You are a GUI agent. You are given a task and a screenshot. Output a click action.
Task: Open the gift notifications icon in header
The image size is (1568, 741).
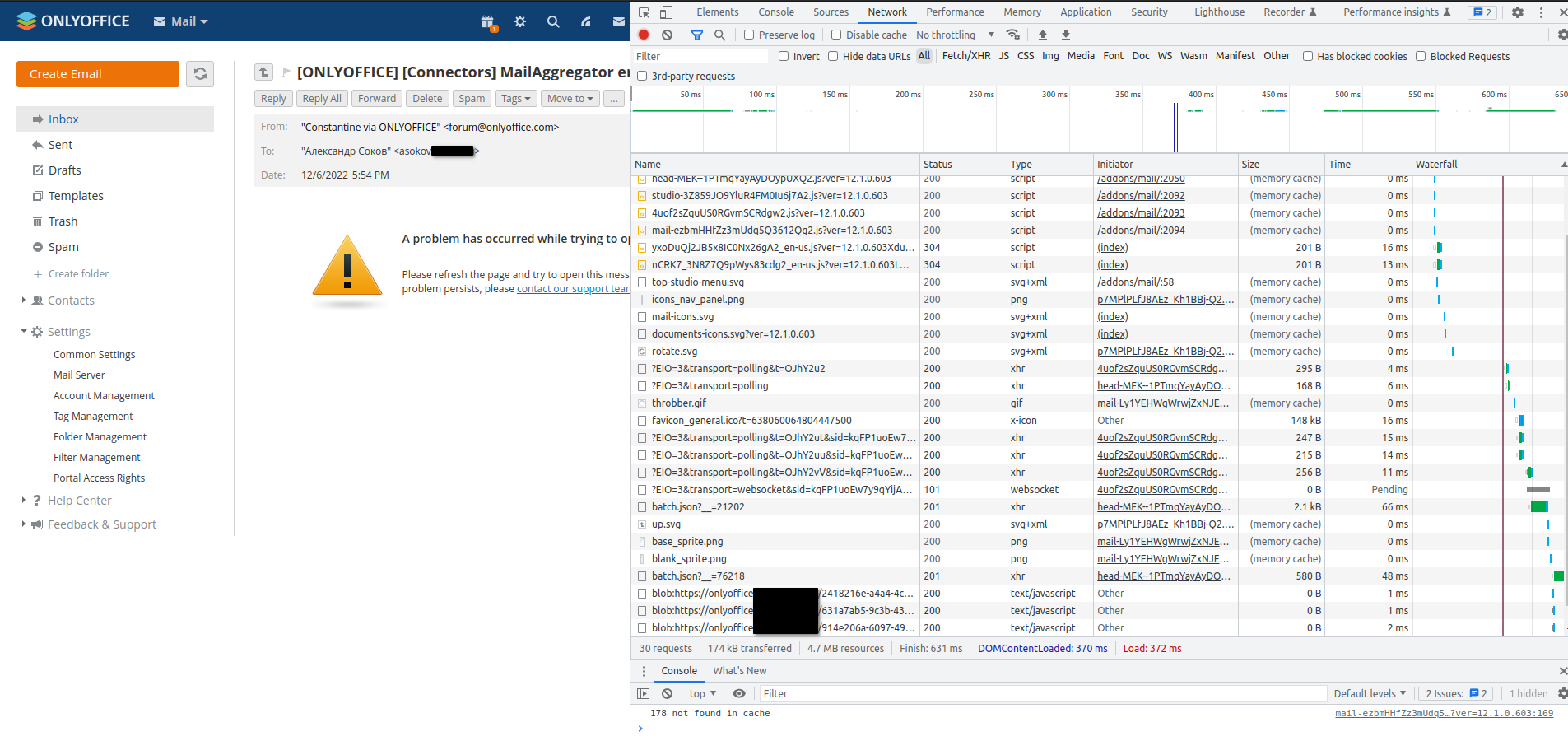click(488, 22)
